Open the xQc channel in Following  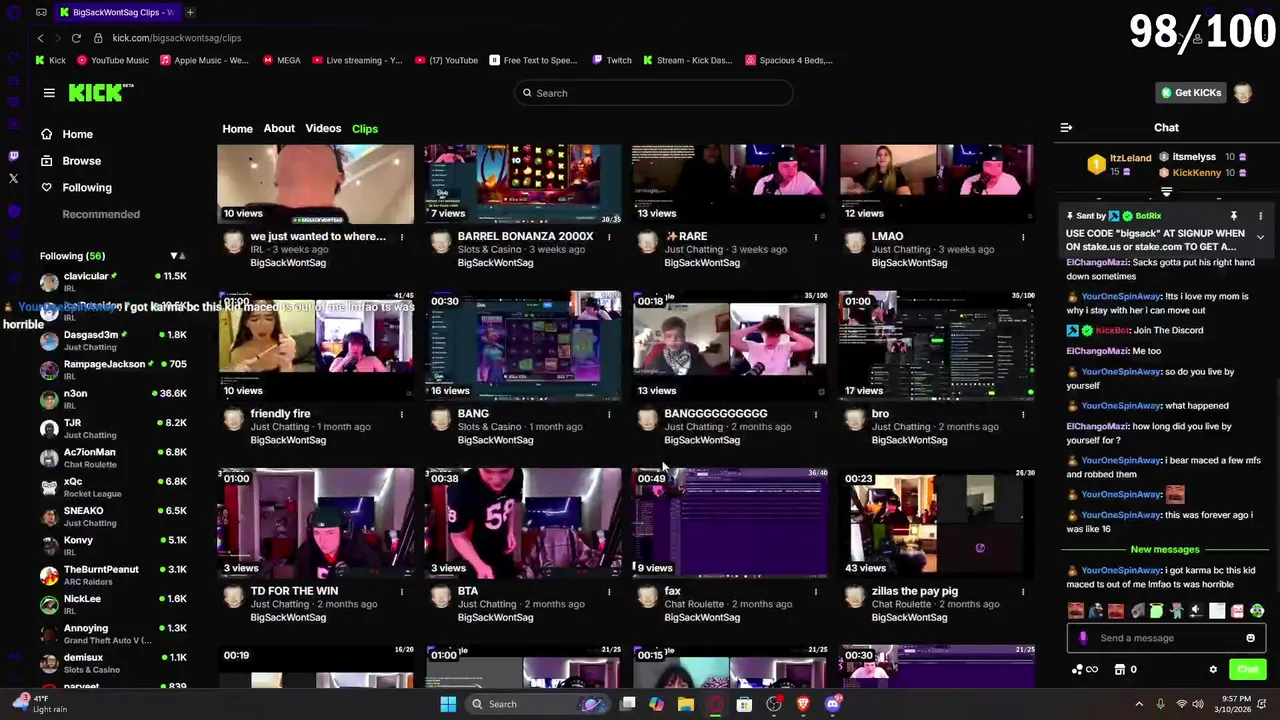[112, 487]
